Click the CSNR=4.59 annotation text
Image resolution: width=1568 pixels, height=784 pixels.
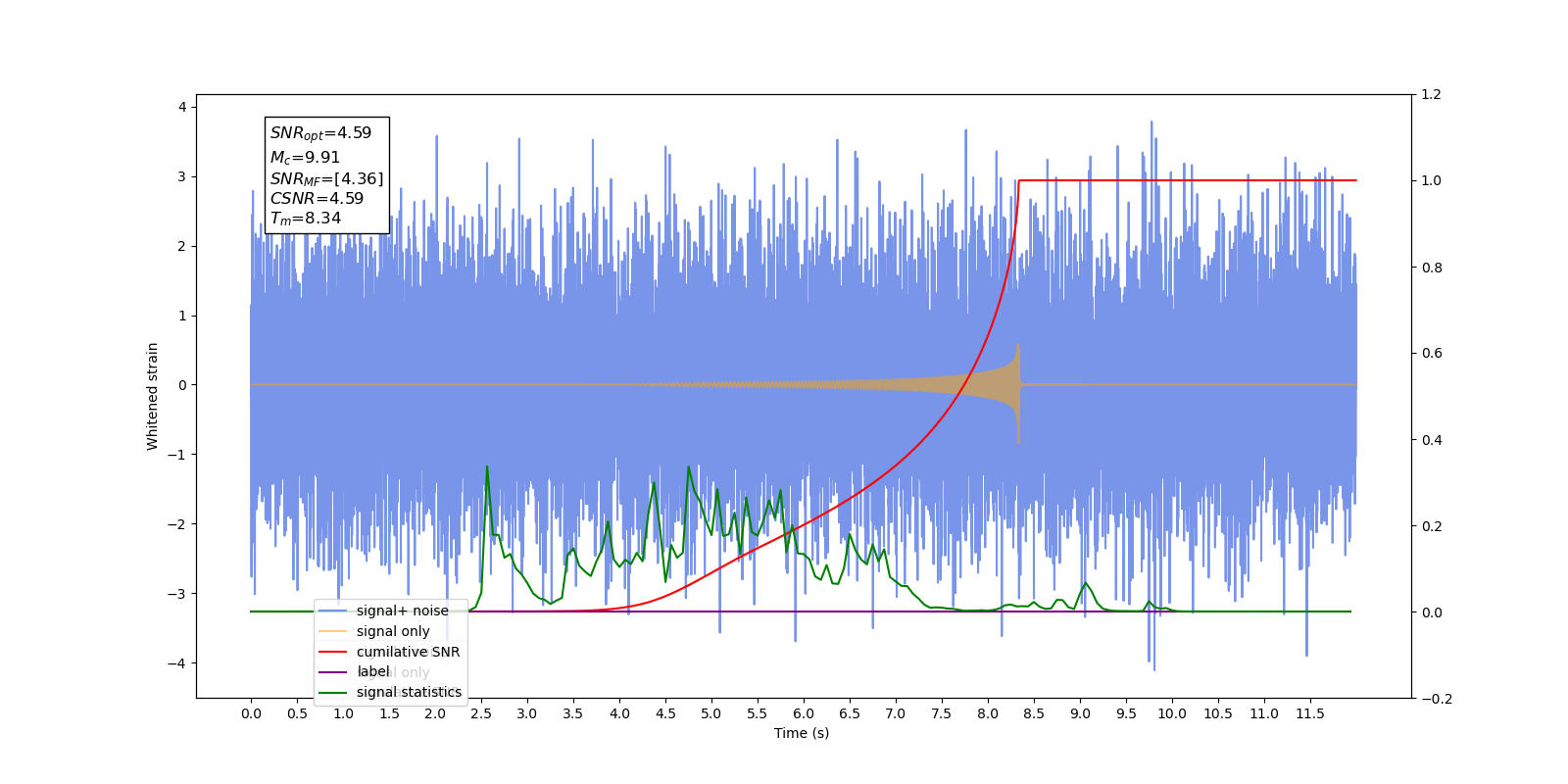[317, 198]
